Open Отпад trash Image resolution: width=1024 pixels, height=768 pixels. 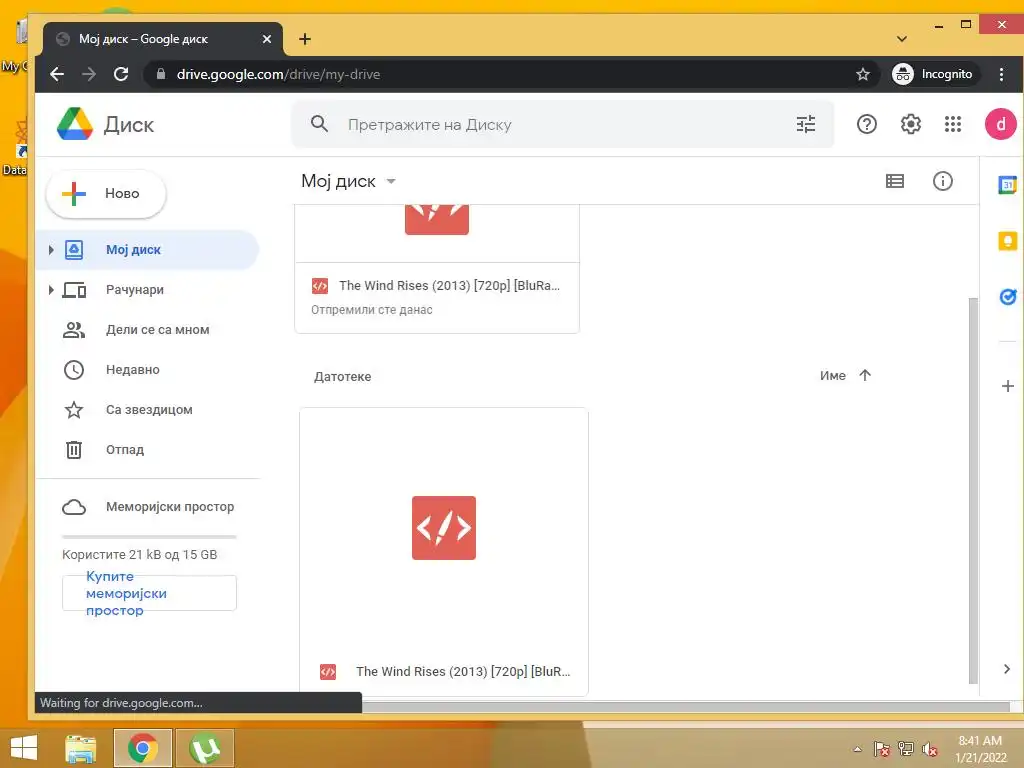(125, 449)
